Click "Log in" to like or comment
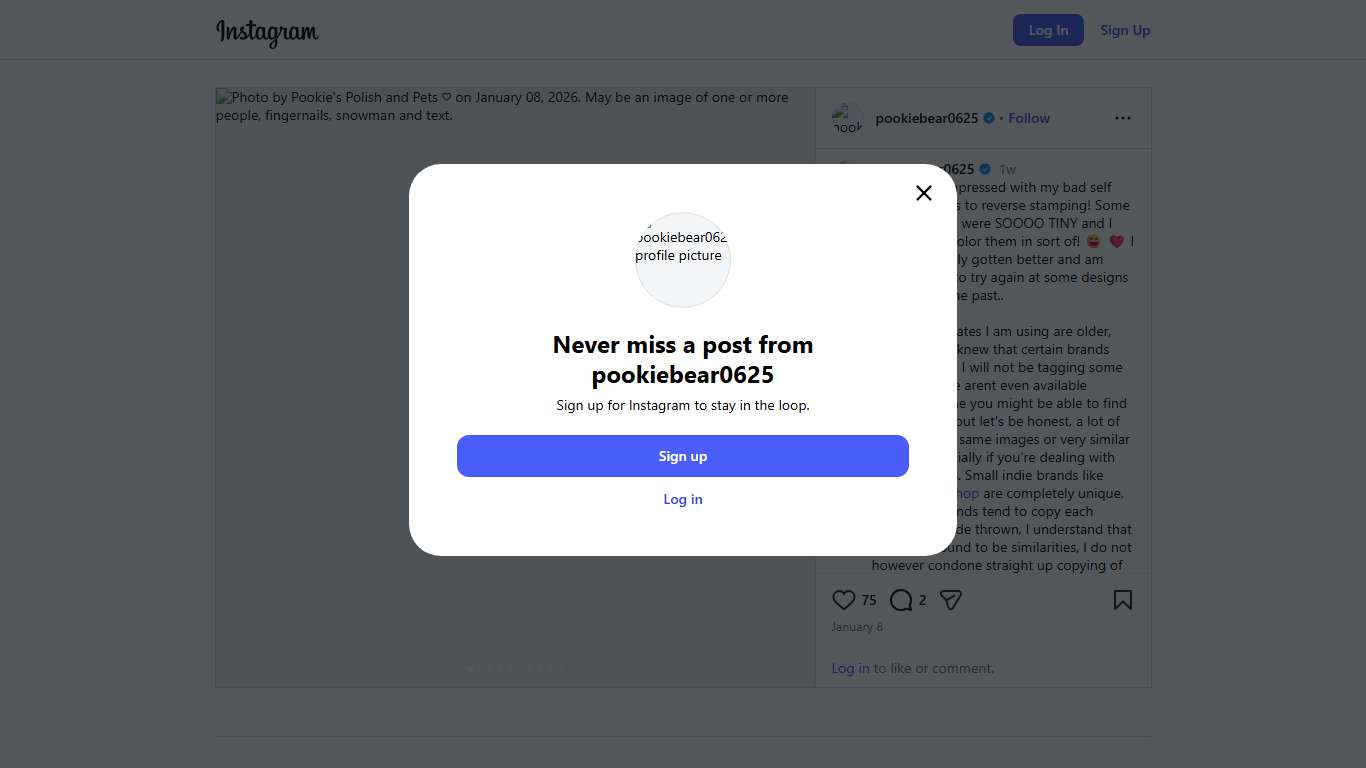 [x=850, y=668]
